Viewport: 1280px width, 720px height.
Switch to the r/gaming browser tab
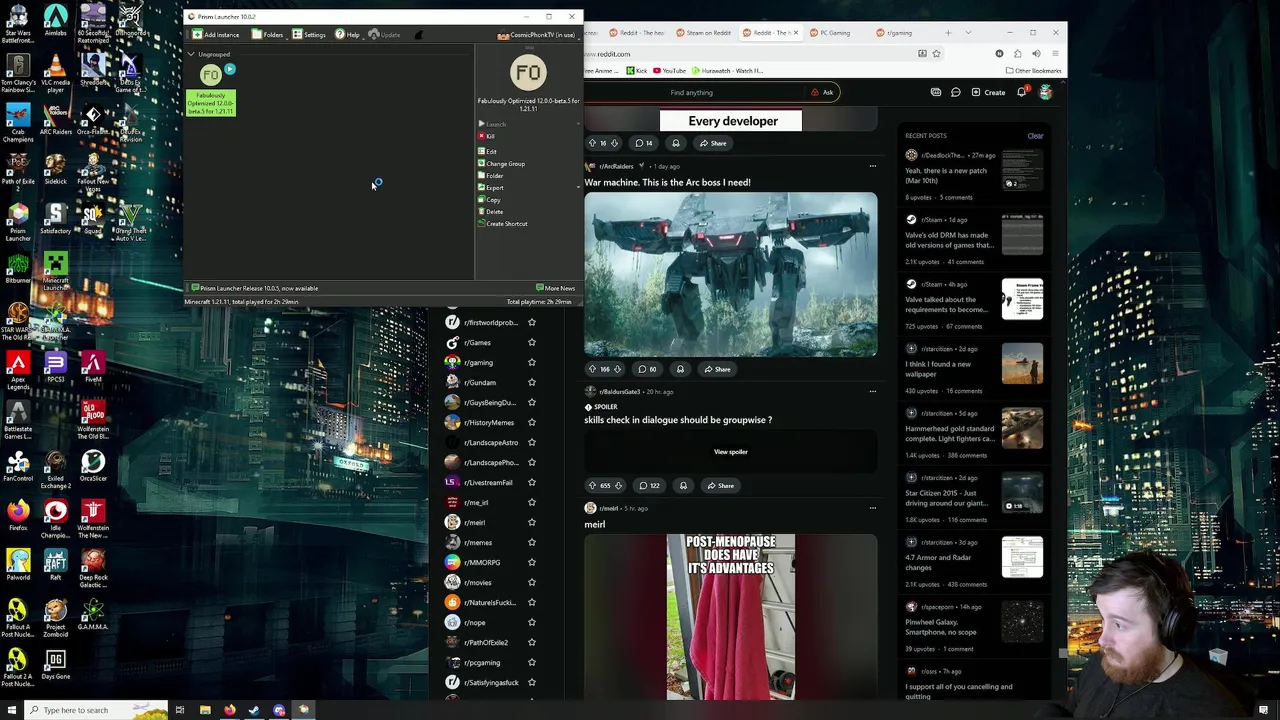pos(895,33)
